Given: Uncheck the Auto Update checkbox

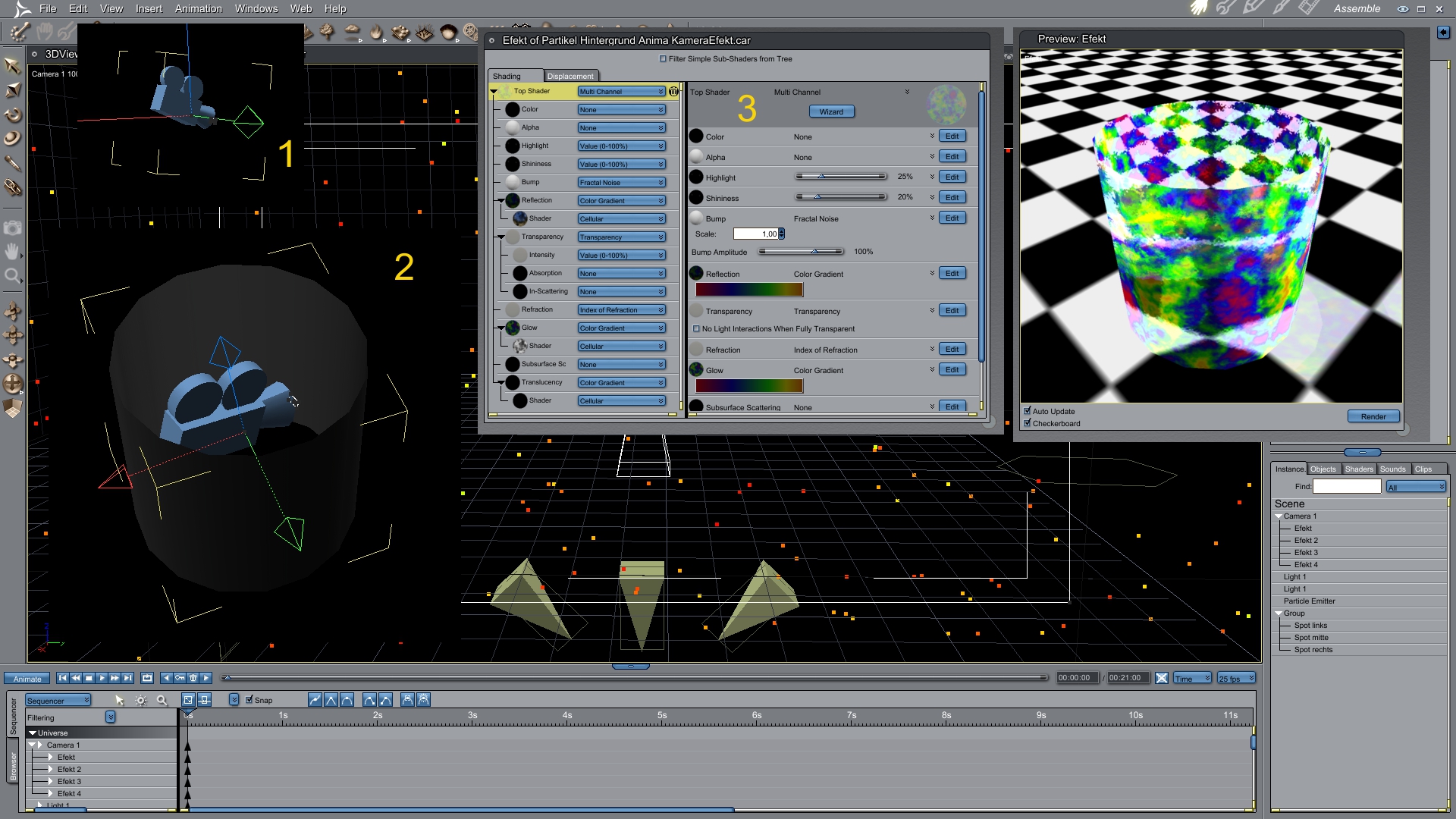Looking at the screenshot, I should pyautogui.click(x=1027, y=411).
